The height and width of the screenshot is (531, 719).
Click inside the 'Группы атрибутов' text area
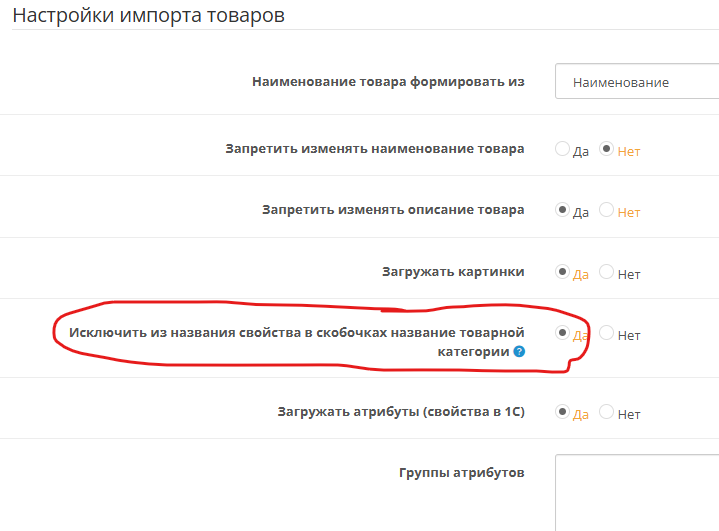(637, 493)
